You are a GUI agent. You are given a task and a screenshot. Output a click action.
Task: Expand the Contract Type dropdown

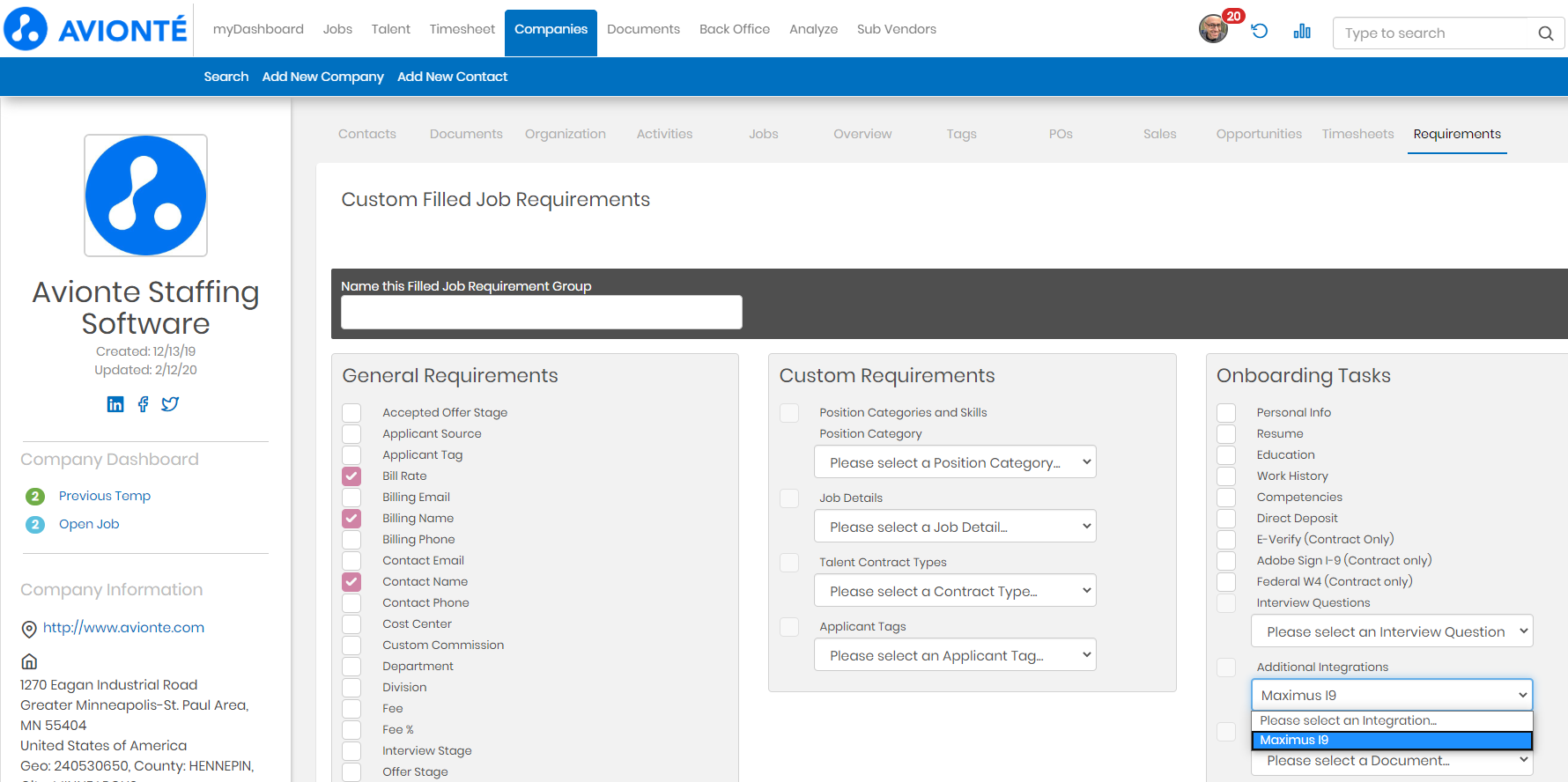coord(956,591)
